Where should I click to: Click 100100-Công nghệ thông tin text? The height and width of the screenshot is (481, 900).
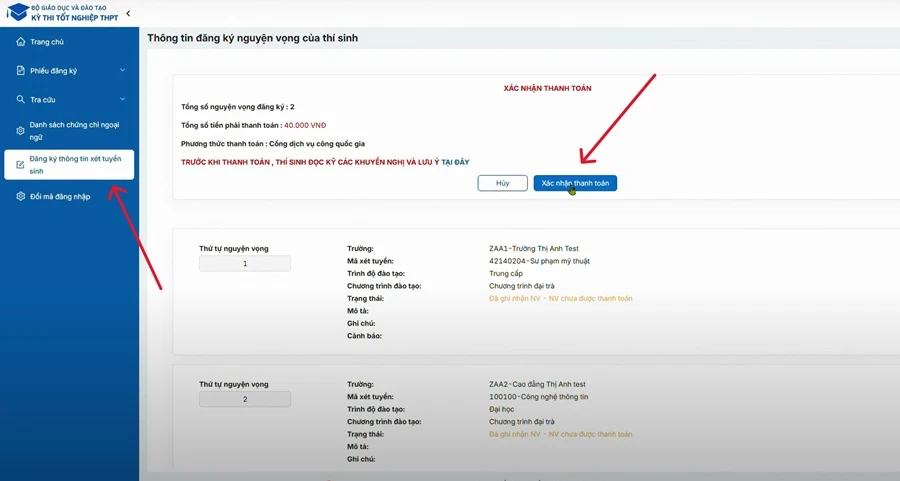point(538,397)
